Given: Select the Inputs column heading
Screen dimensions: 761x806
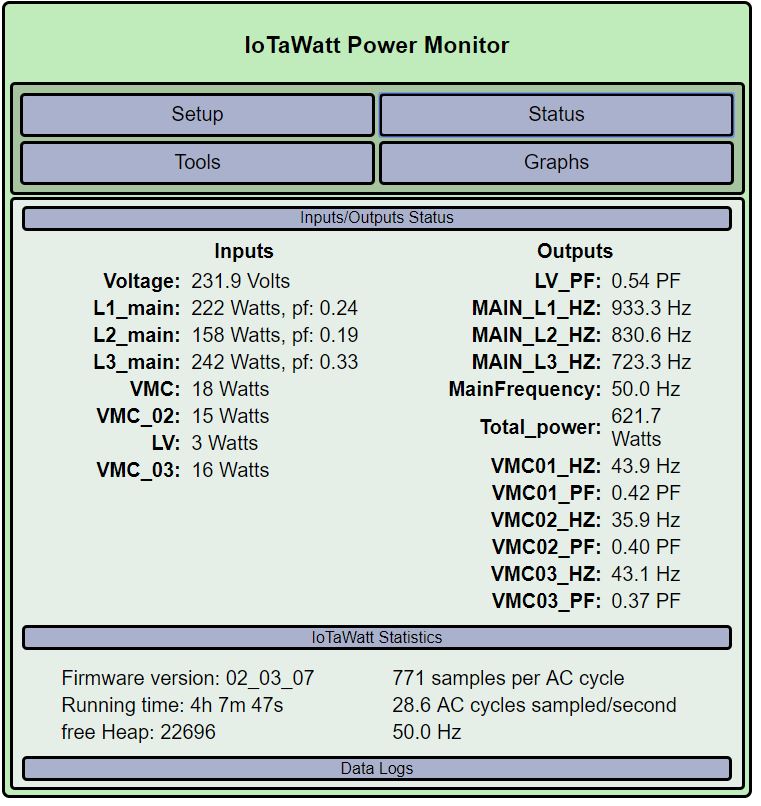Looking at the screenshot, I should click(x=246, y=253).
